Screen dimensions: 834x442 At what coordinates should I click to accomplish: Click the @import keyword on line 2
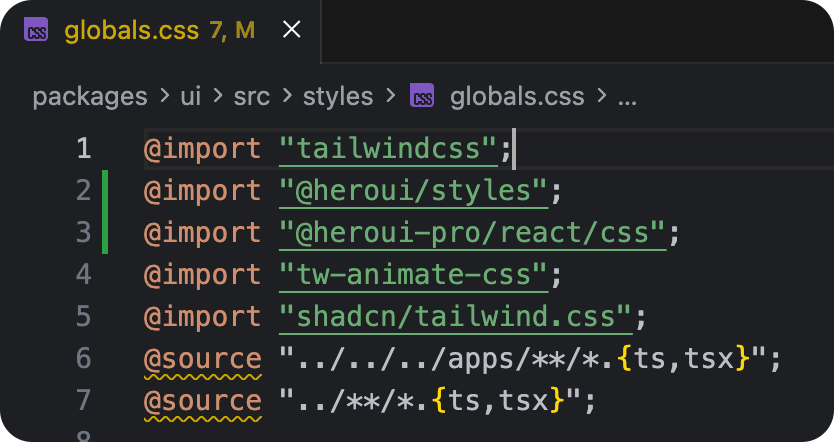[203, 191]
